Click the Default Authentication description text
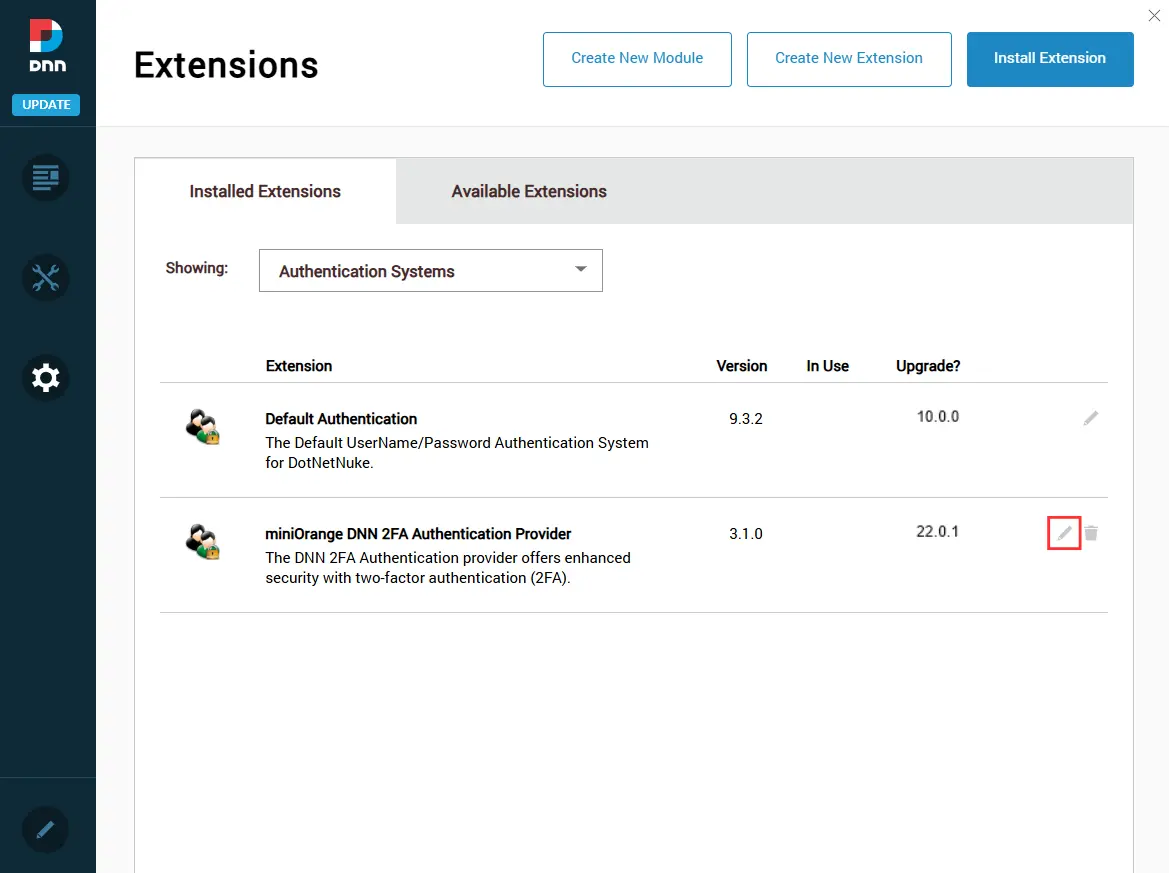Image resolution: width=1169 pixels, height=873 pixels. pyautogui.click(x=457, y=453)
